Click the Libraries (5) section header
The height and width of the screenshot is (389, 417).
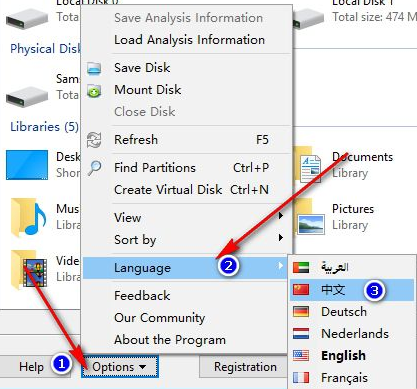[44, 127]
